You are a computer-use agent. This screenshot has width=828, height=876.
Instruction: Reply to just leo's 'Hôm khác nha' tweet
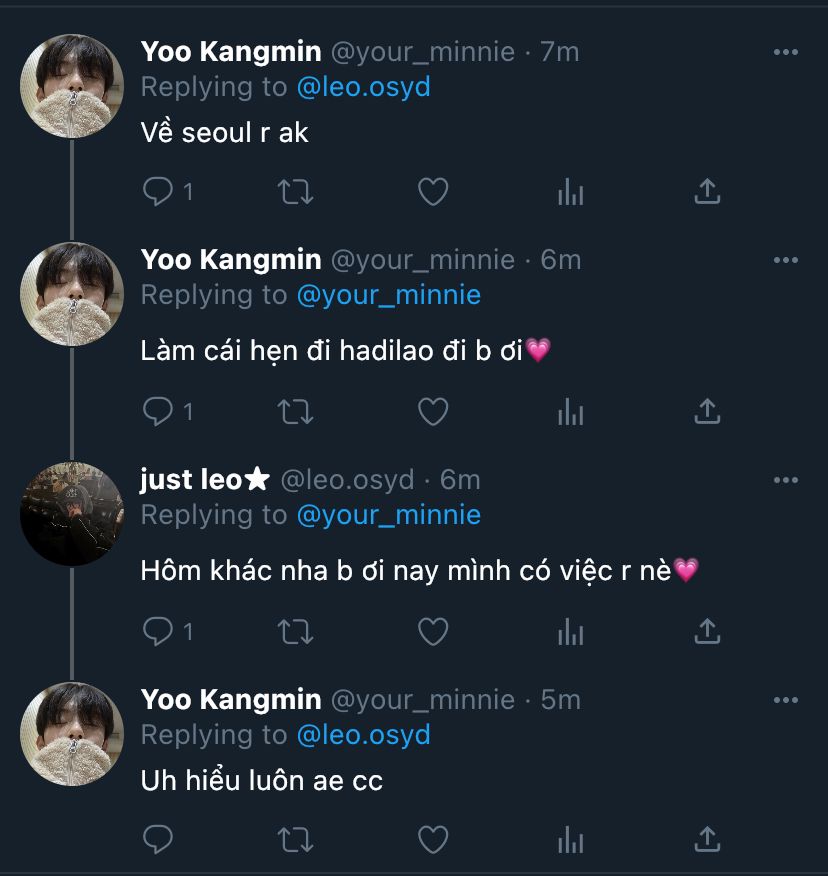click(158, 631)
